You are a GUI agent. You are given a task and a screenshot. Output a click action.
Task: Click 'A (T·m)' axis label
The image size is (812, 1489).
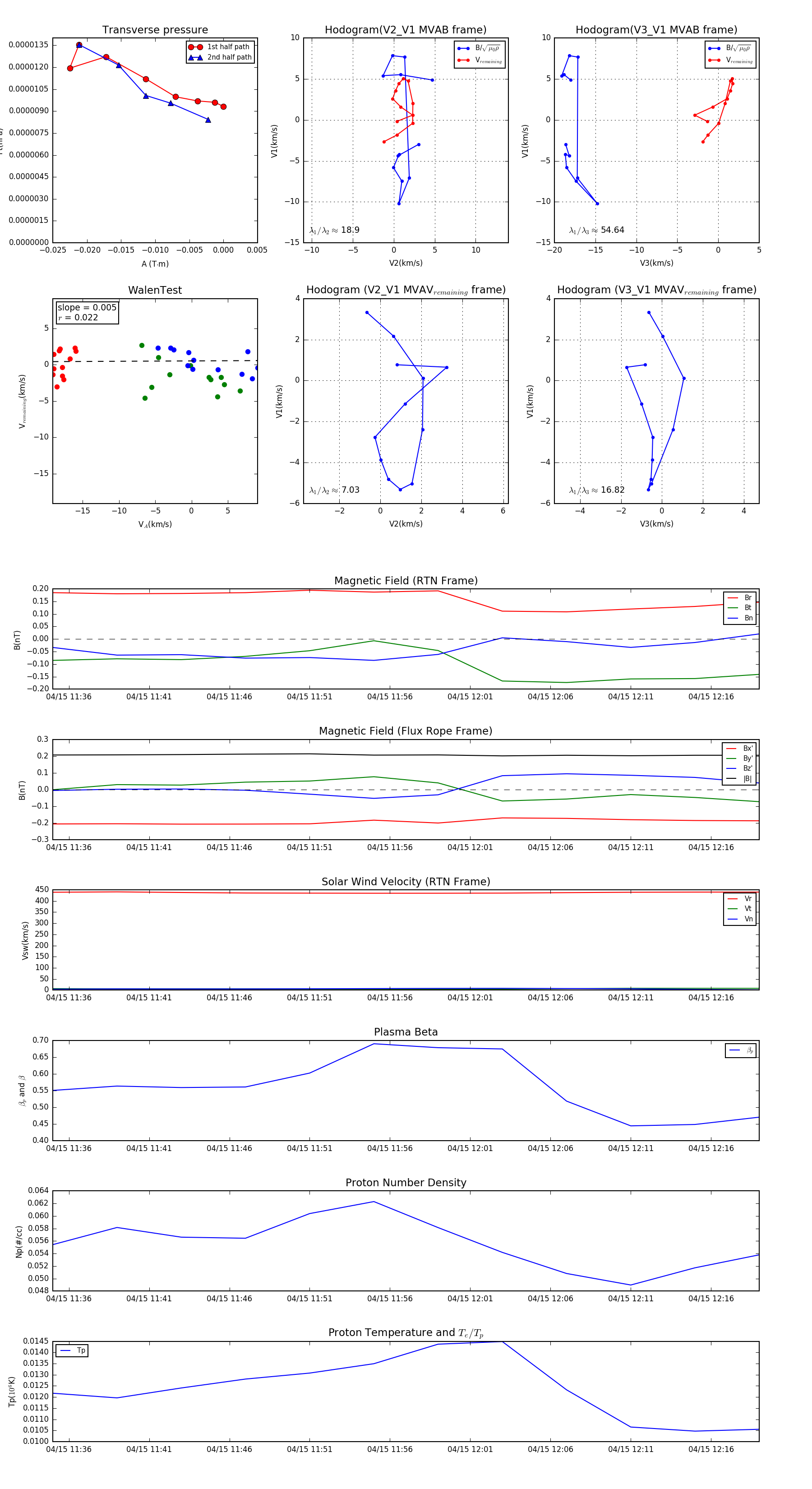(x=155, y=264)
